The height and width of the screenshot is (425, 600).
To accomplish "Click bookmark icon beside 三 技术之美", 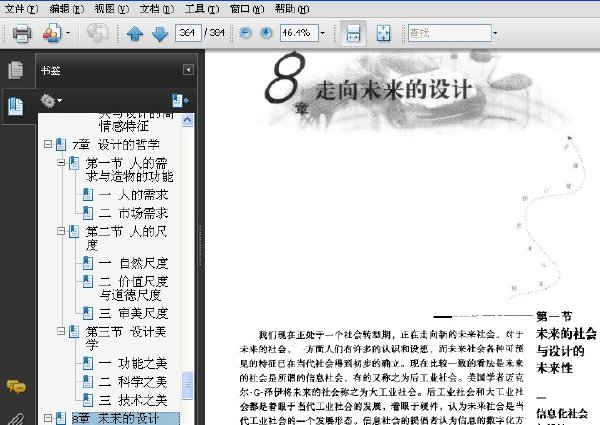I will [88, 400].
